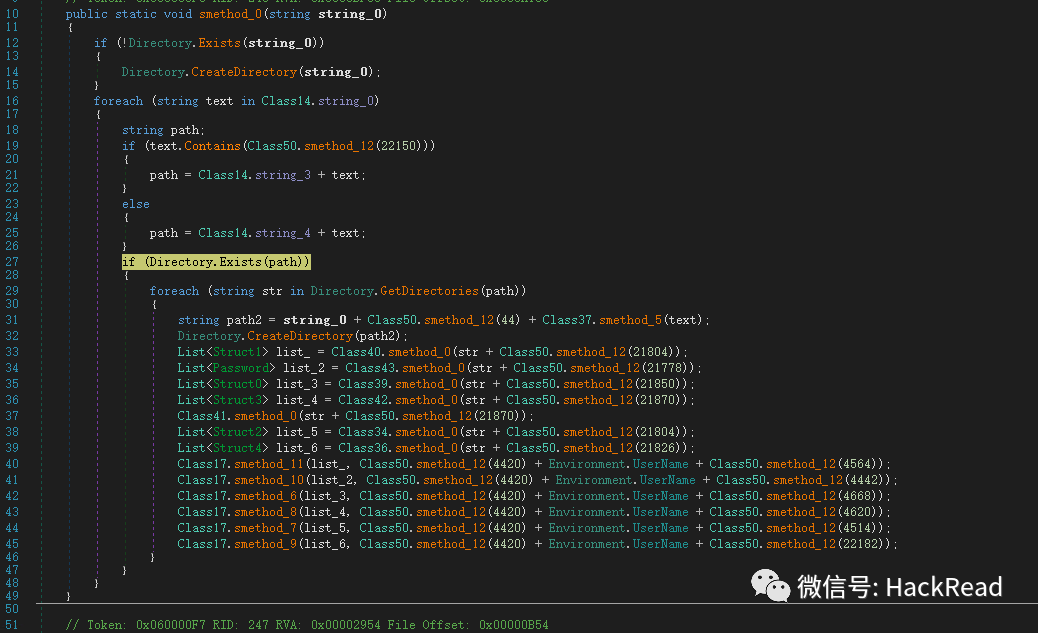1038x633 pixels.
Task: Open Class40 on the list_ line
Action: point(355,352)
